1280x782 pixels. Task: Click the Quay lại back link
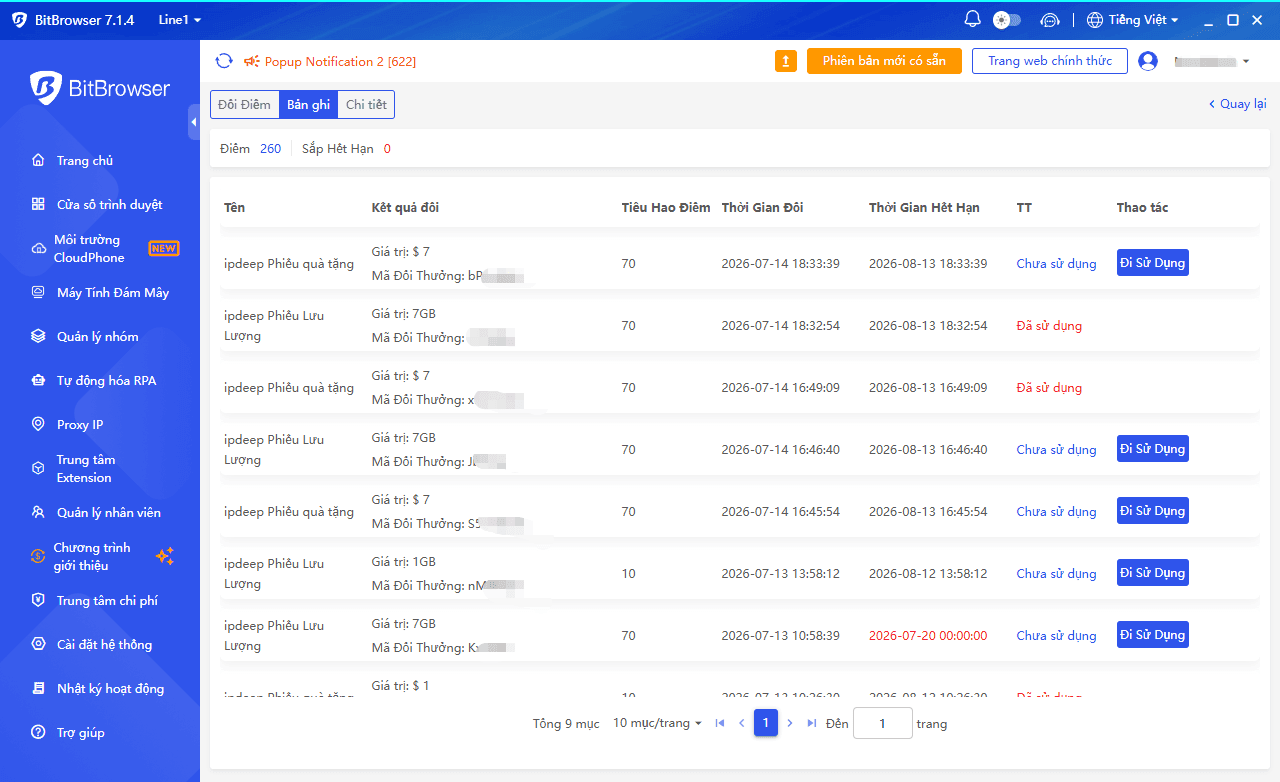click(1237, 104)
